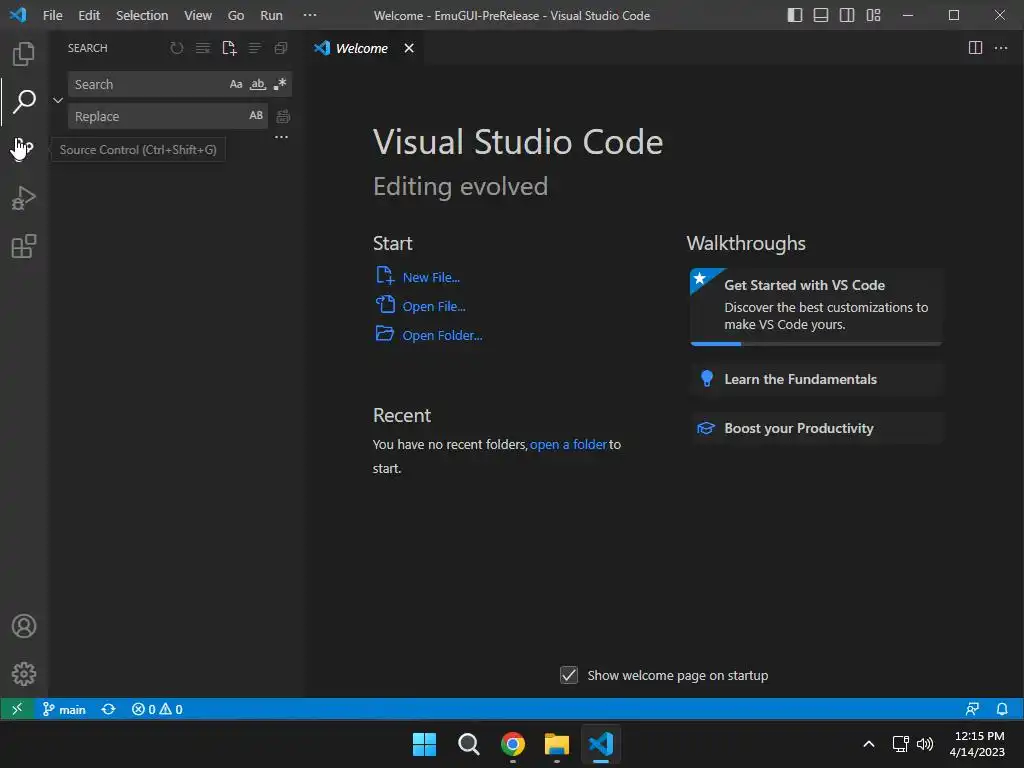
Task: Click the Feedback status bar icon
Action: tap(972, 709)
